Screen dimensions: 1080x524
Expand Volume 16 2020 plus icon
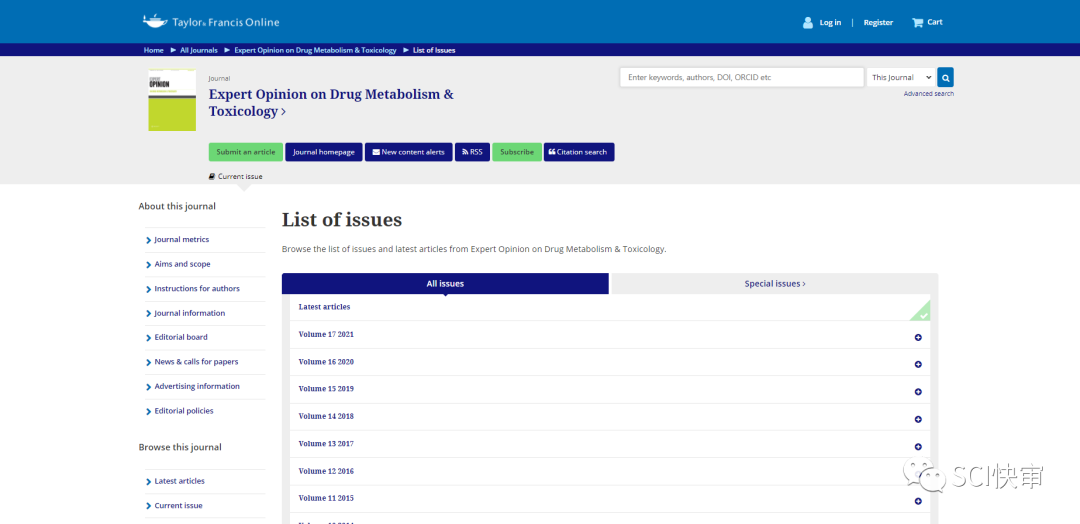click(x=918, y=364)
